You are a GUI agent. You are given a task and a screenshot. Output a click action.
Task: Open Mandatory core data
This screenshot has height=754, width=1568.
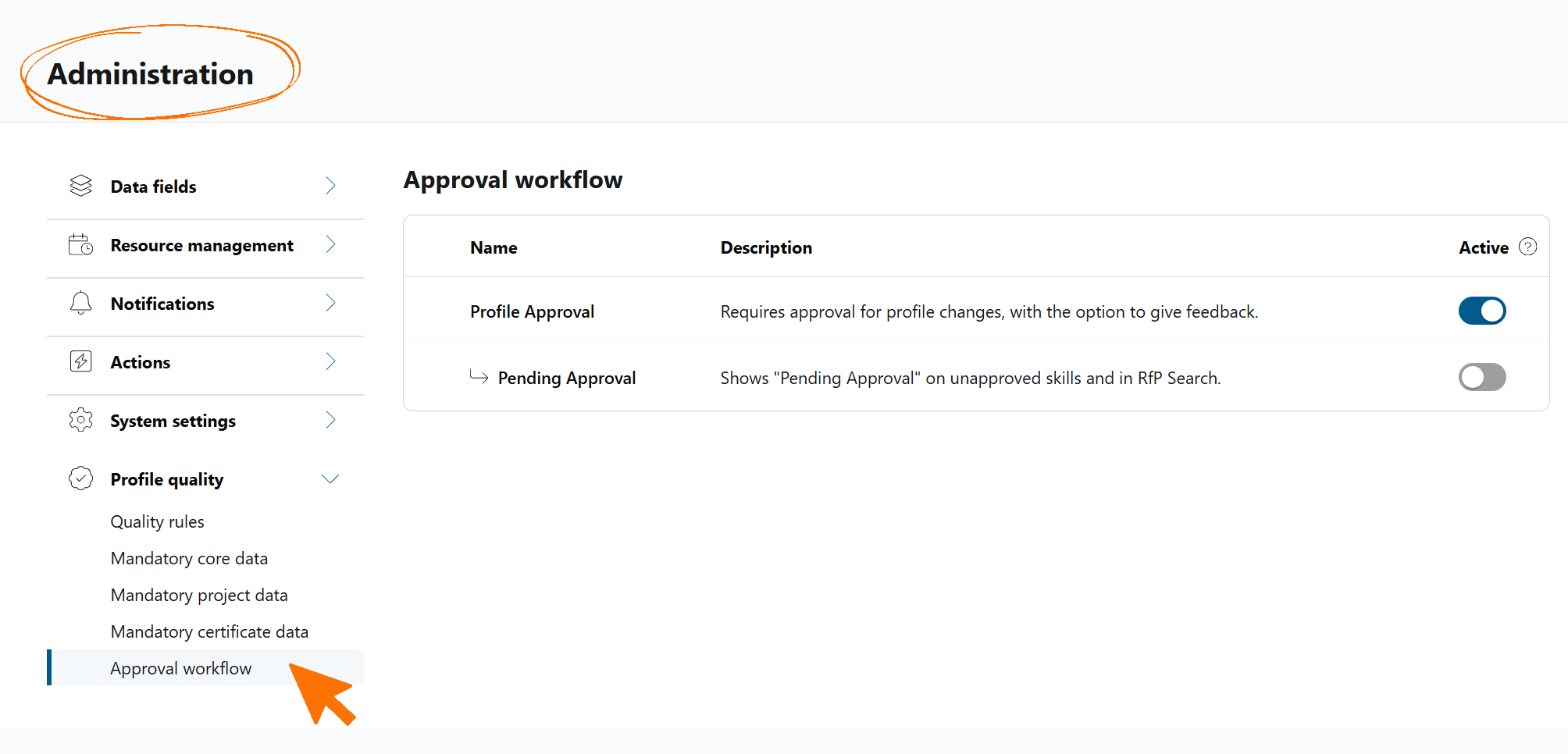coord(189,558)
